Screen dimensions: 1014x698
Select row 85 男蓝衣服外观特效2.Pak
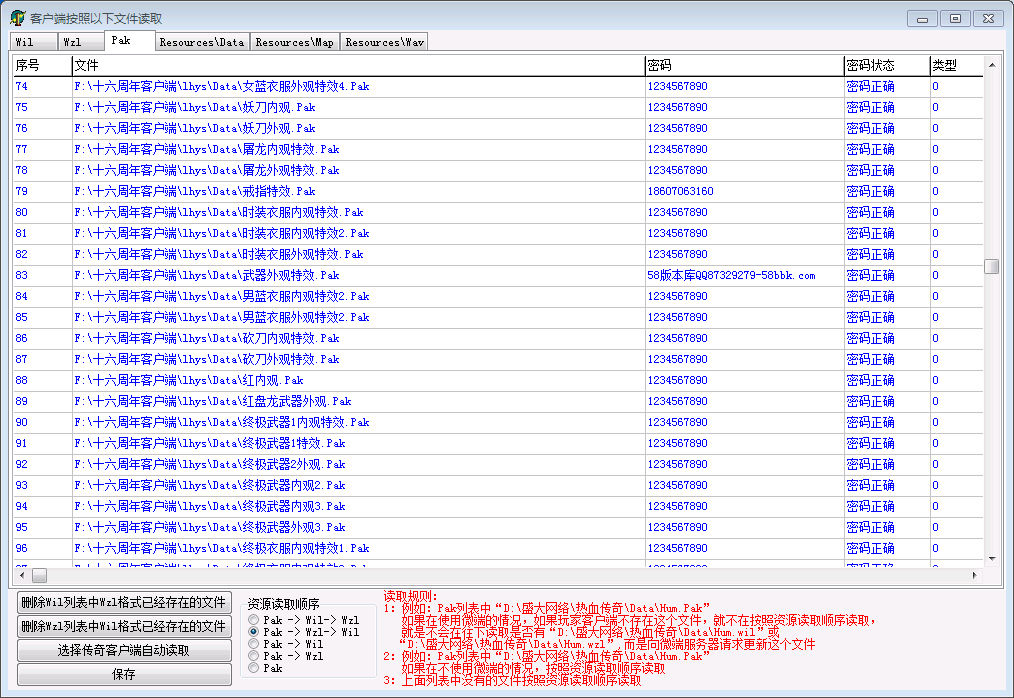(x=497, y=318)
